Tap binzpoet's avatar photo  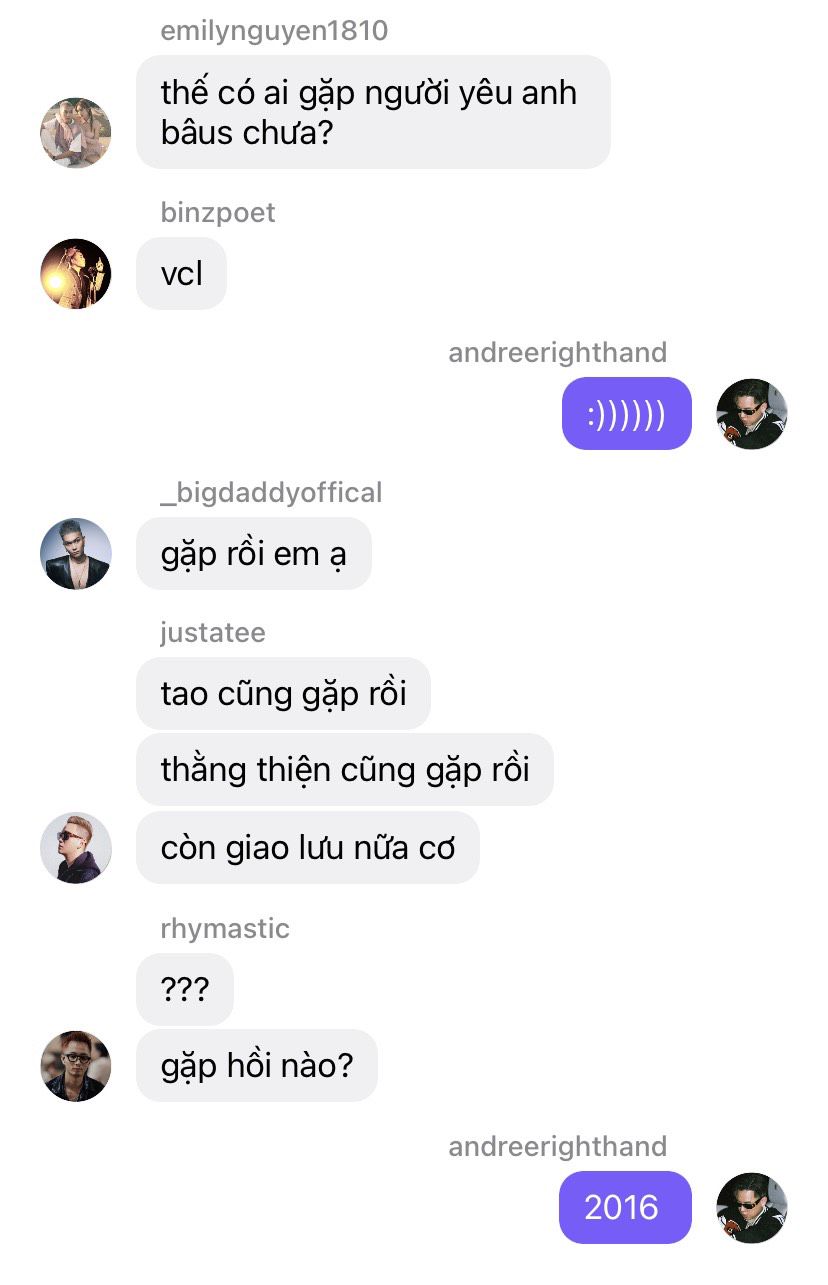click(75, 274)
